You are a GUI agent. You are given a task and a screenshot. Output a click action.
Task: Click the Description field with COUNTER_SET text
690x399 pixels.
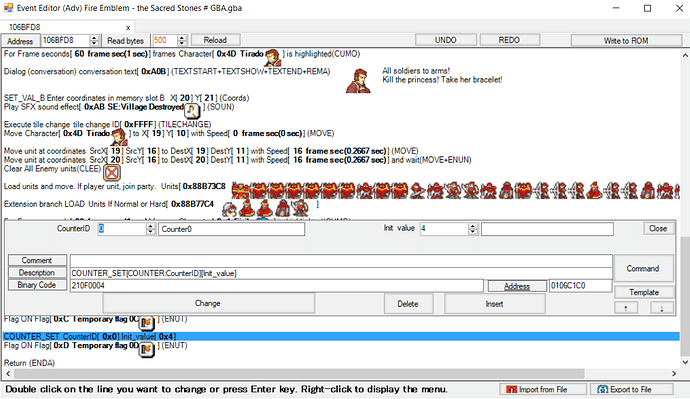pos(341,273)
